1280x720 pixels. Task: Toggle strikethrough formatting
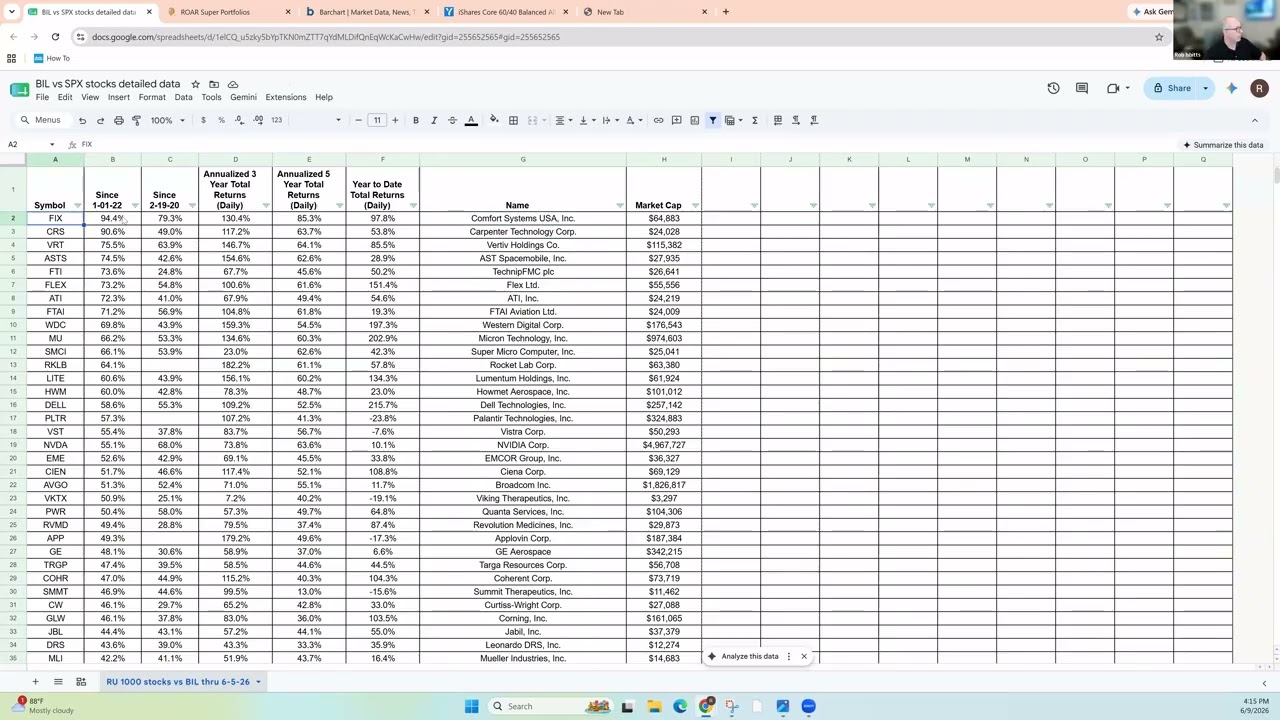point(452,120)
